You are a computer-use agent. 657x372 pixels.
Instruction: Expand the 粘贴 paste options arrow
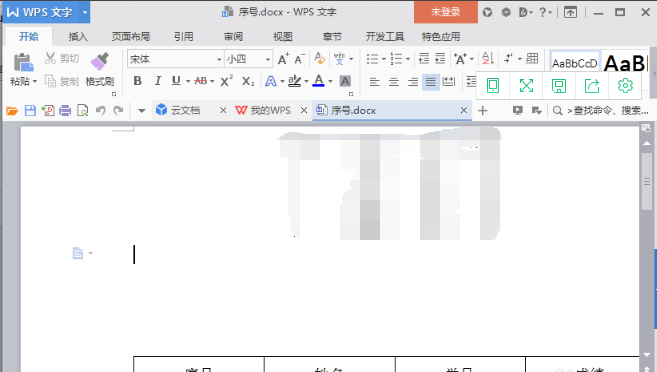point(35,81)
